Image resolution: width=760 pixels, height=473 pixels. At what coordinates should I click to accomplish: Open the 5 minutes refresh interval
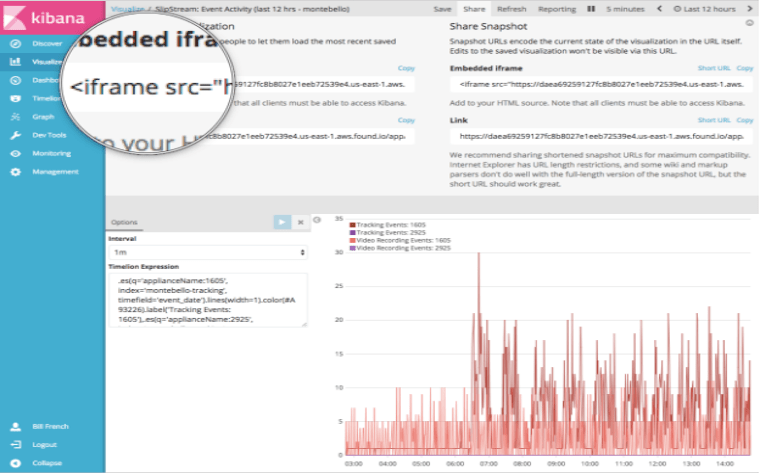coord(625,9)
